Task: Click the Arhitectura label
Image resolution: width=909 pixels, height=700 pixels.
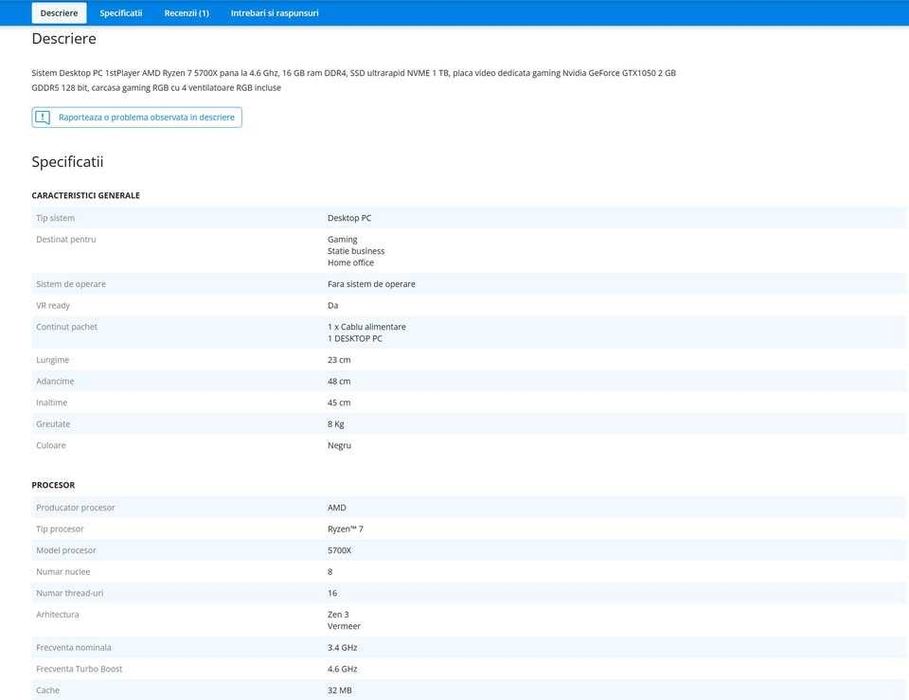Action: [x=57, y=615]
